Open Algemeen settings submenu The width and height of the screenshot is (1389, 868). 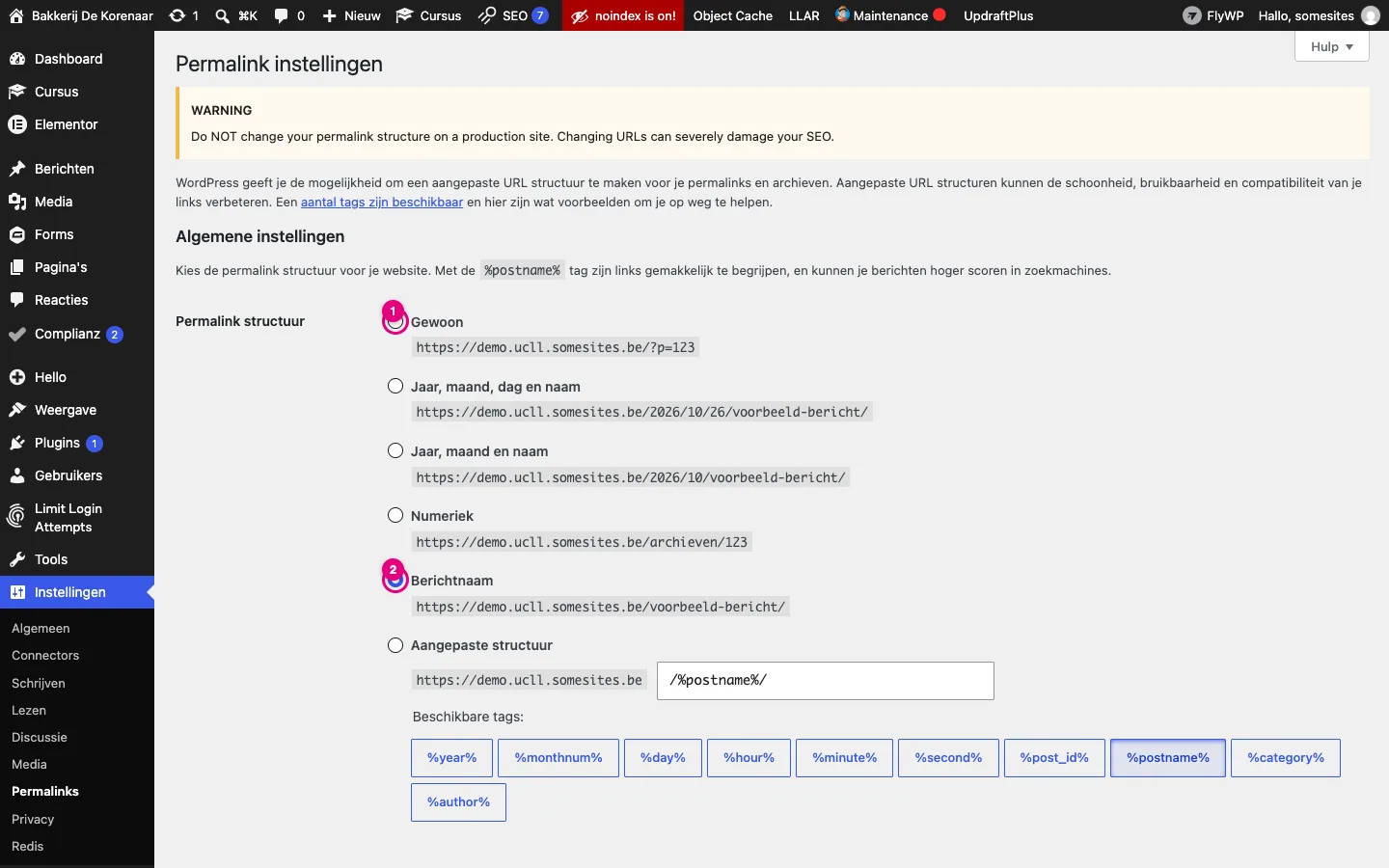pyautogui.click(x=41, y=628)
